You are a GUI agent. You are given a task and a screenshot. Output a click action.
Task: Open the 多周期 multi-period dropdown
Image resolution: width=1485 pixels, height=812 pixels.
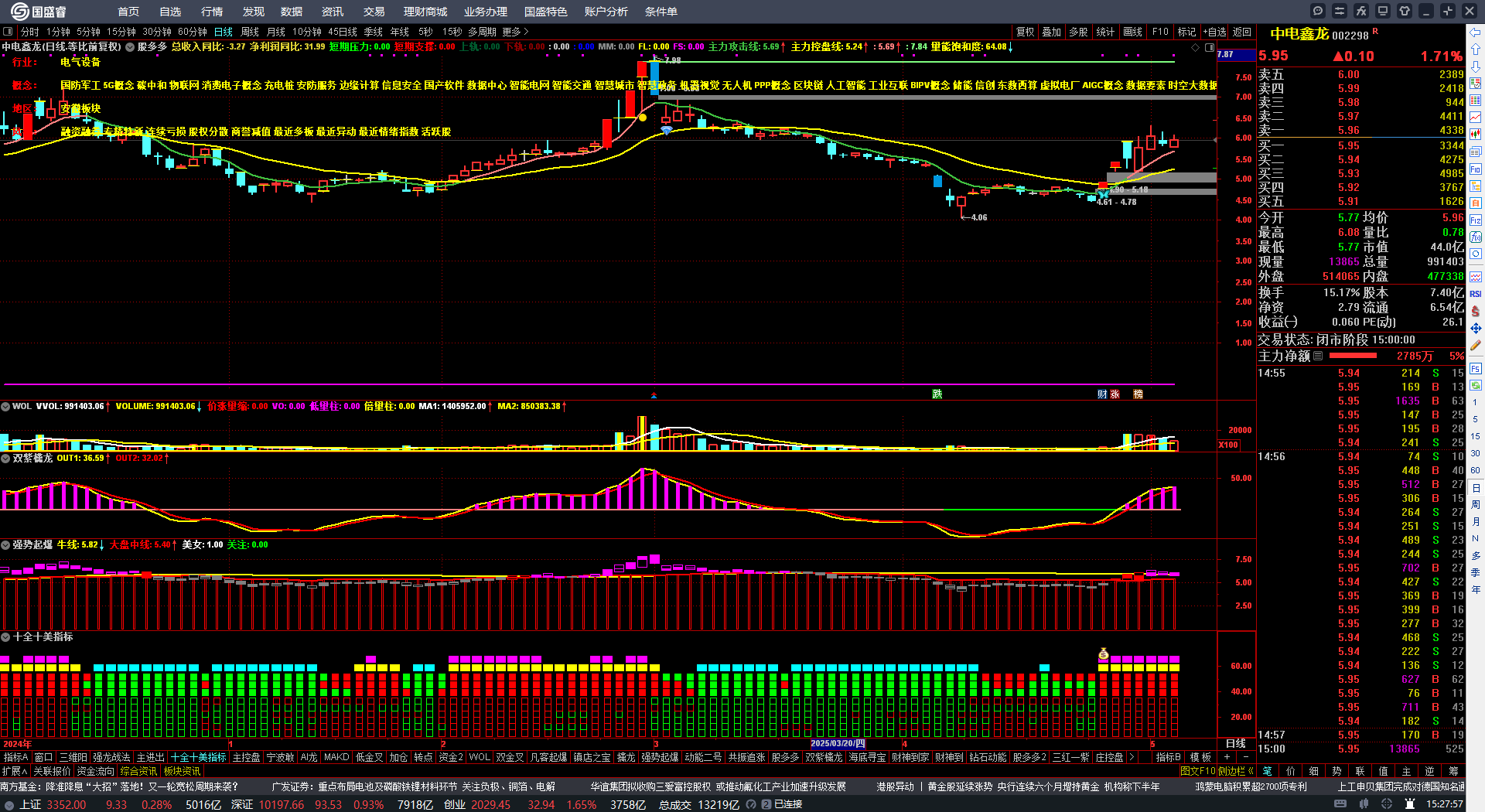(x=482, y=32)
